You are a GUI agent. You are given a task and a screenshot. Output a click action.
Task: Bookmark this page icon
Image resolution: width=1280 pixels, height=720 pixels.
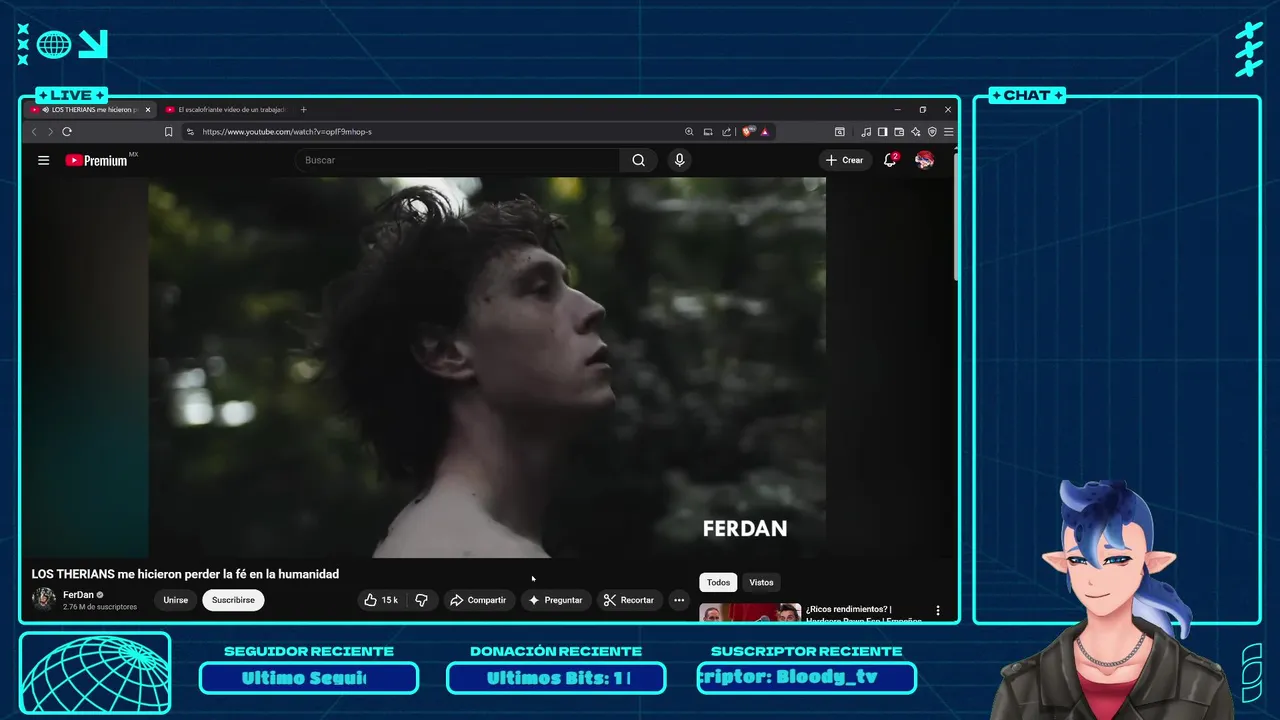click(x=168, y=131)
